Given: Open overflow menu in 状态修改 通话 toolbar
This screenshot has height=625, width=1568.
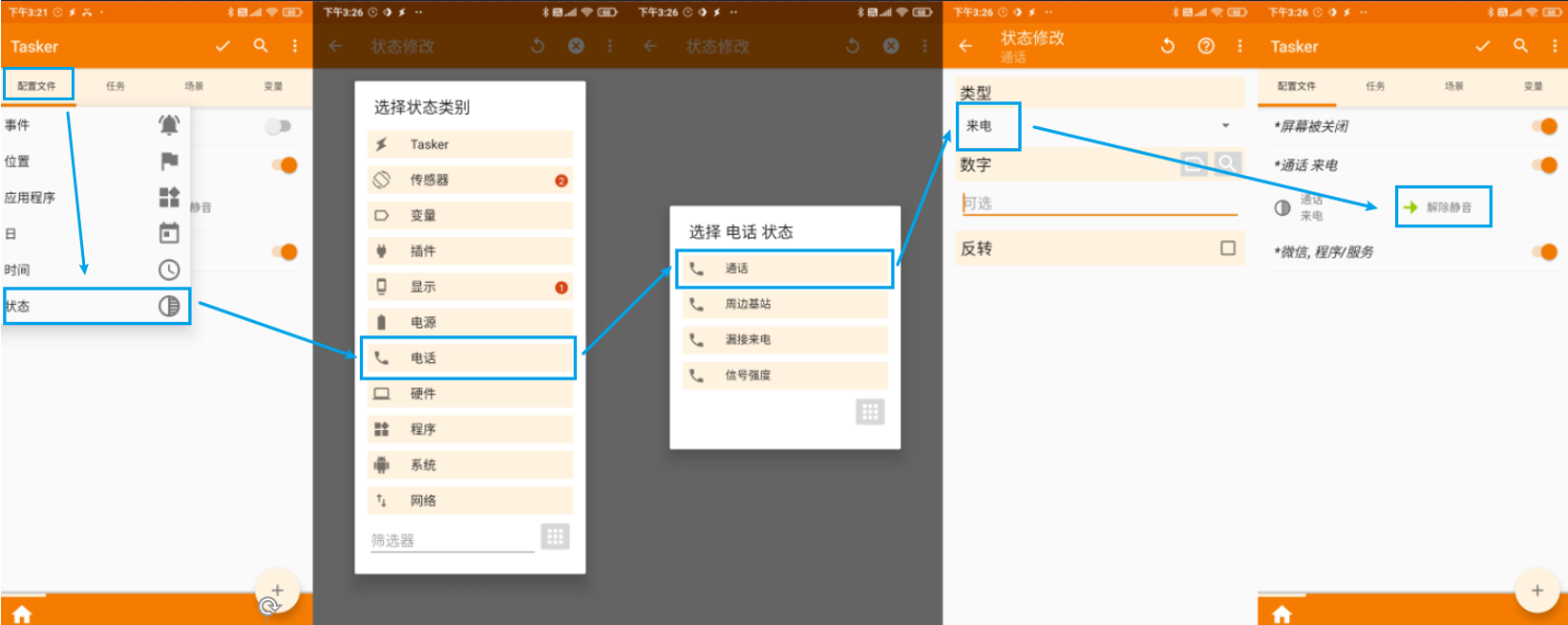Looking at the screenshot, I should (1240, 46).
